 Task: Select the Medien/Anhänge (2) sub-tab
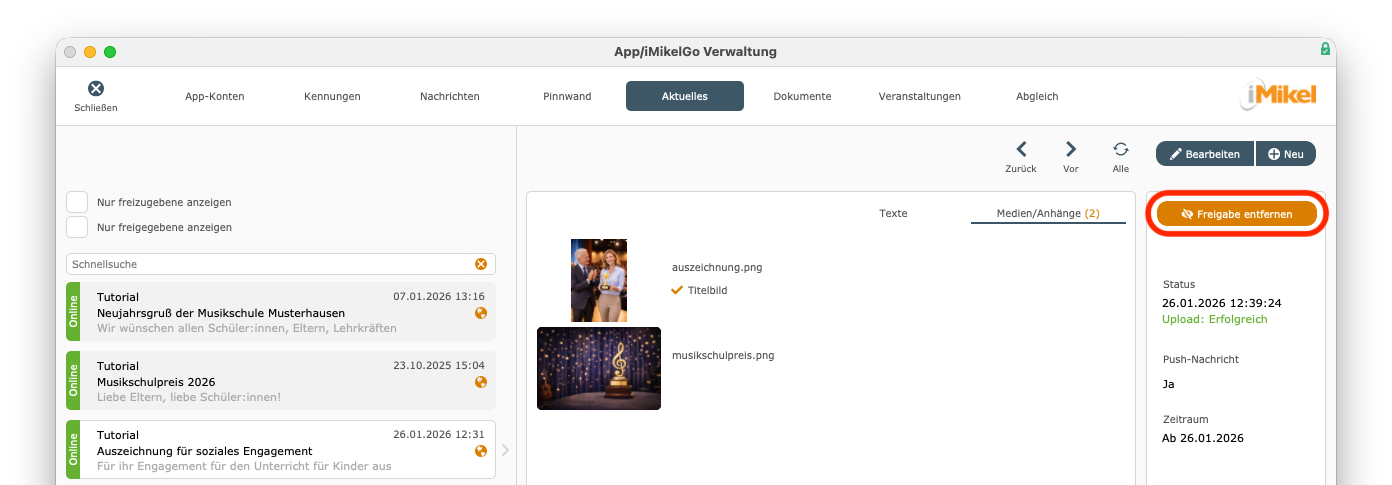pyautogui.click(x=1048, y=213)
